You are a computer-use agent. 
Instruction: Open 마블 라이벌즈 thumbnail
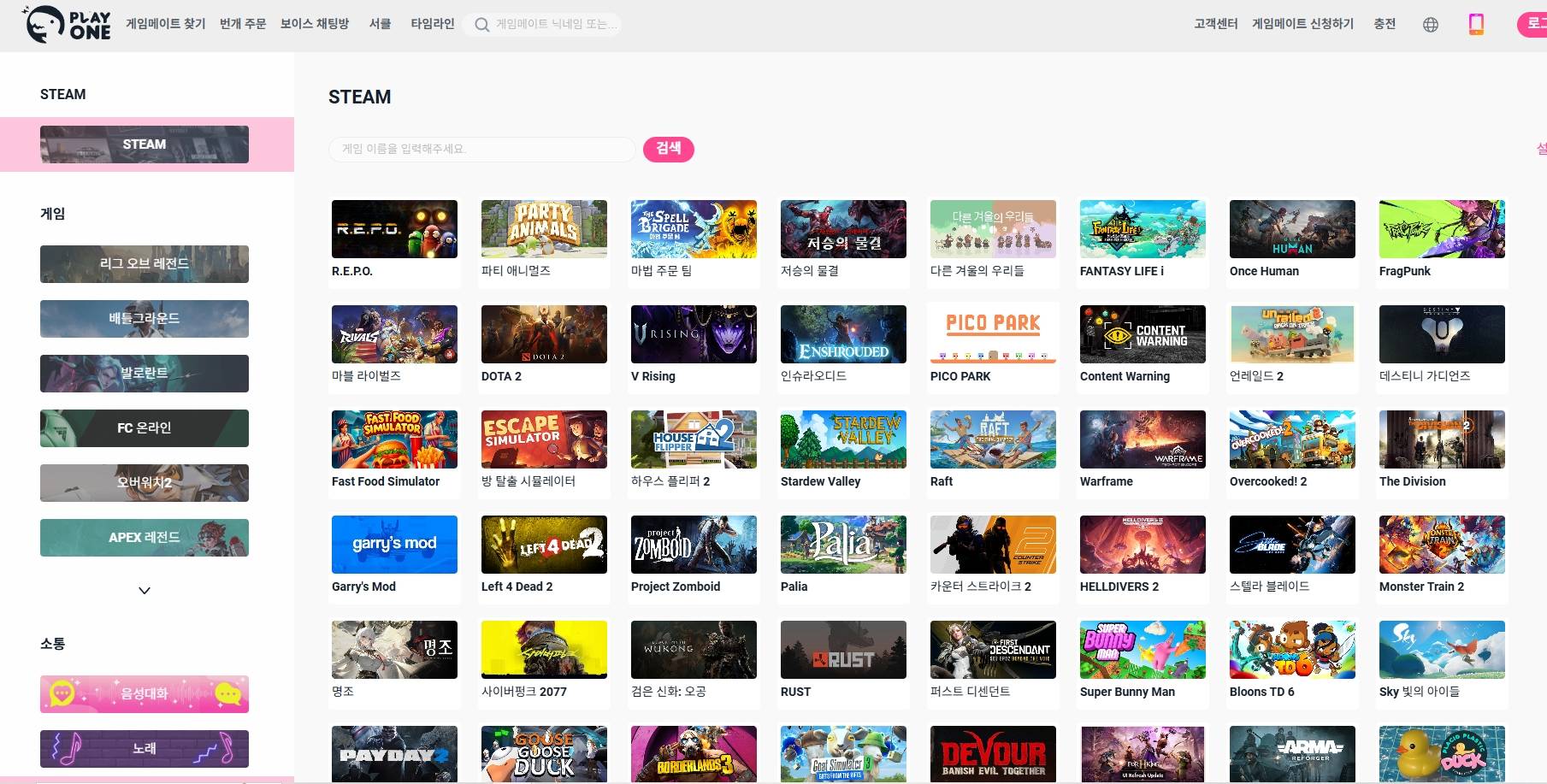click(394, 334)
